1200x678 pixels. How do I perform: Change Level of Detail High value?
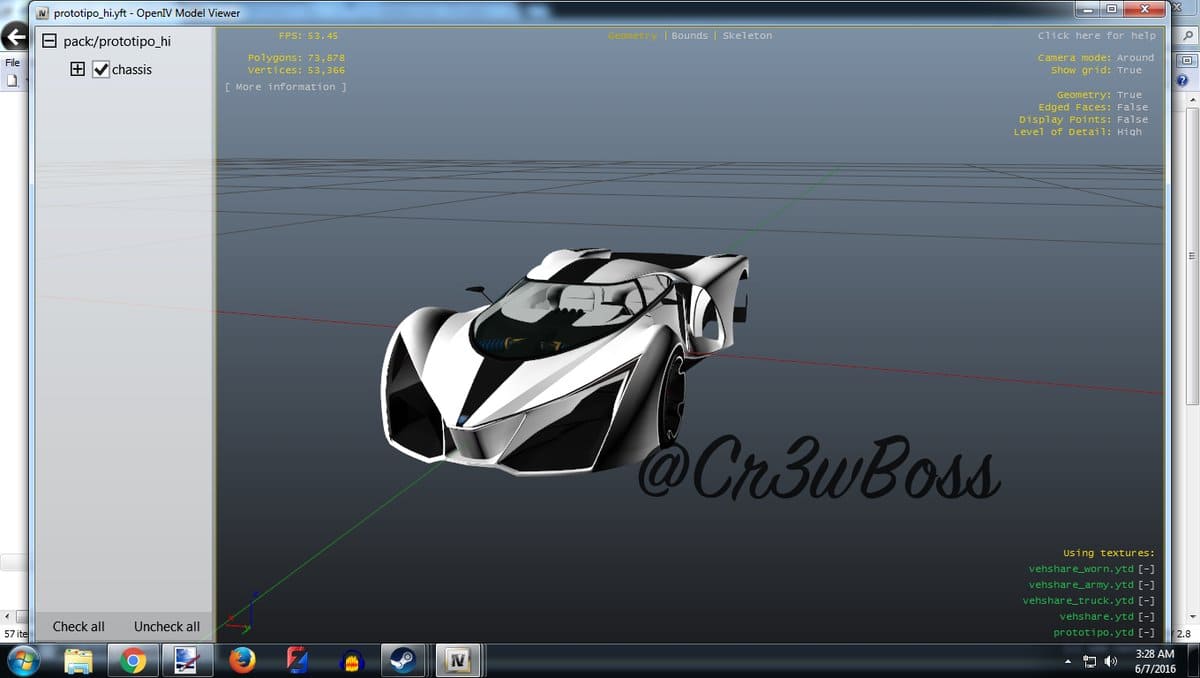[x=1129, y=132]
